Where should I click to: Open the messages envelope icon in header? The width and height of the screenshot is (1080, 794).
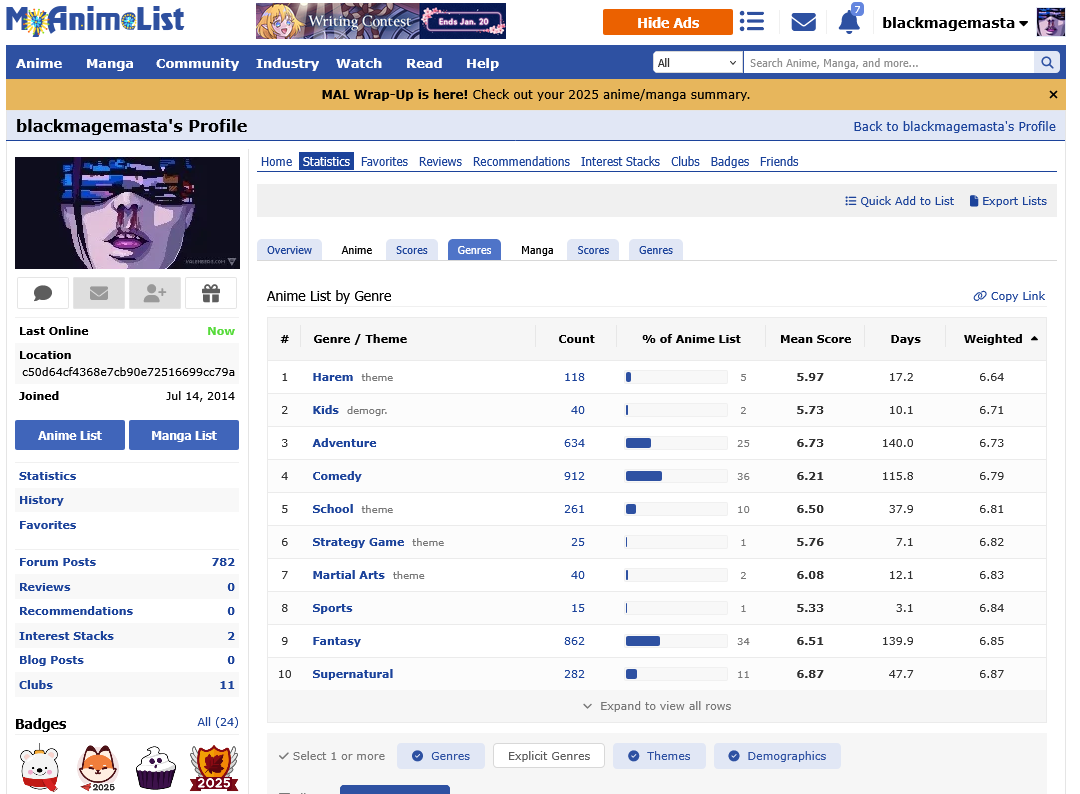(803, 22)
